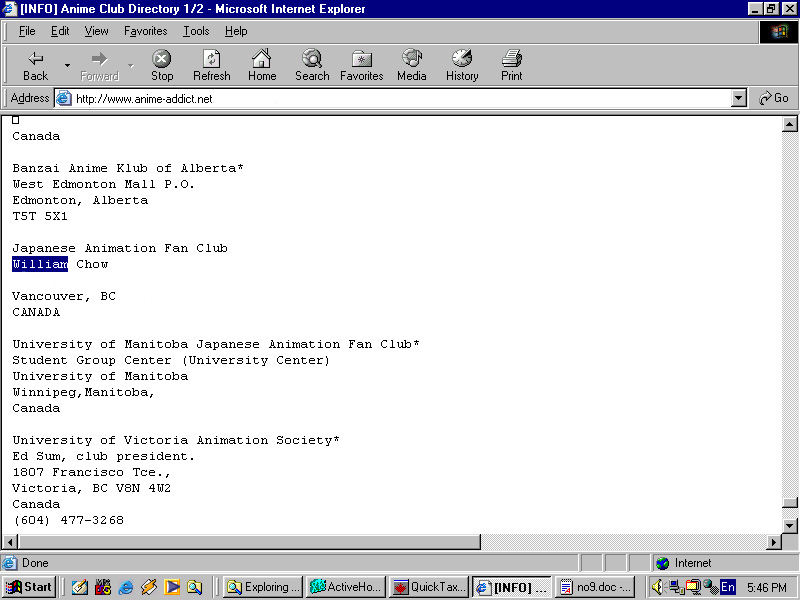
Task: Open the Favorites toolbar panel
Action: [362, 66]
